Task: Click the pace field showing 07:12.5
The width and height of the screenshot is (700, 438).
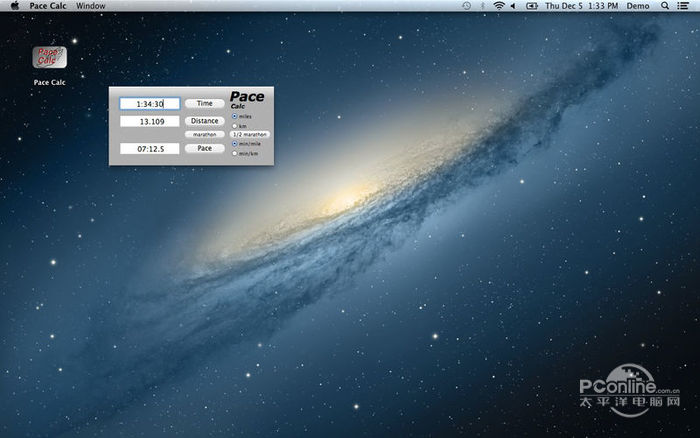Action: (x=149, y=148)
